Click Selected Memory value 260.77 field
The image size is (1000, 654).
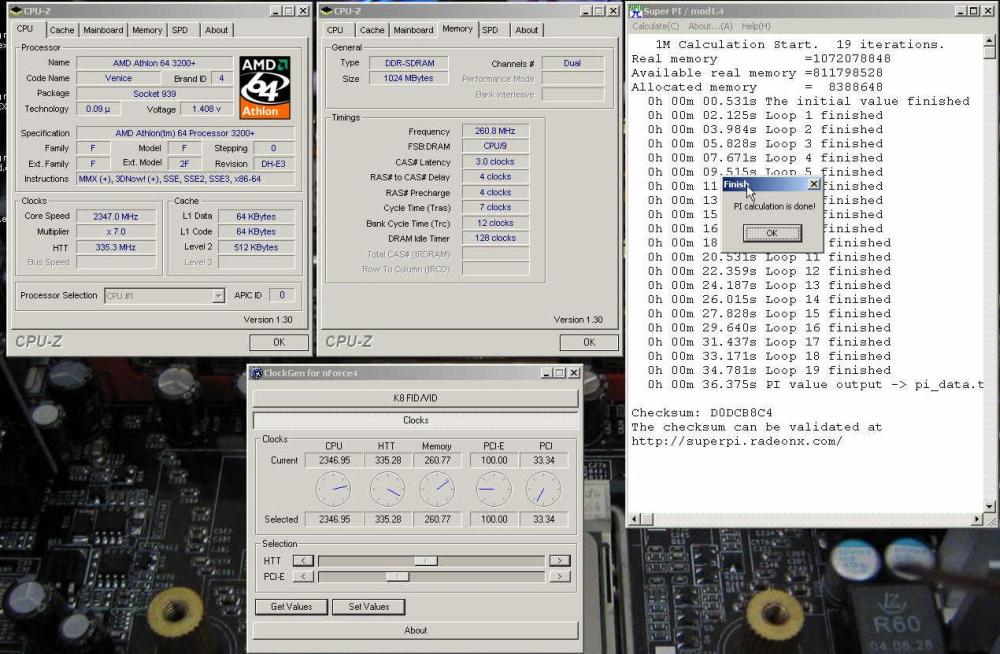[437, 519]
